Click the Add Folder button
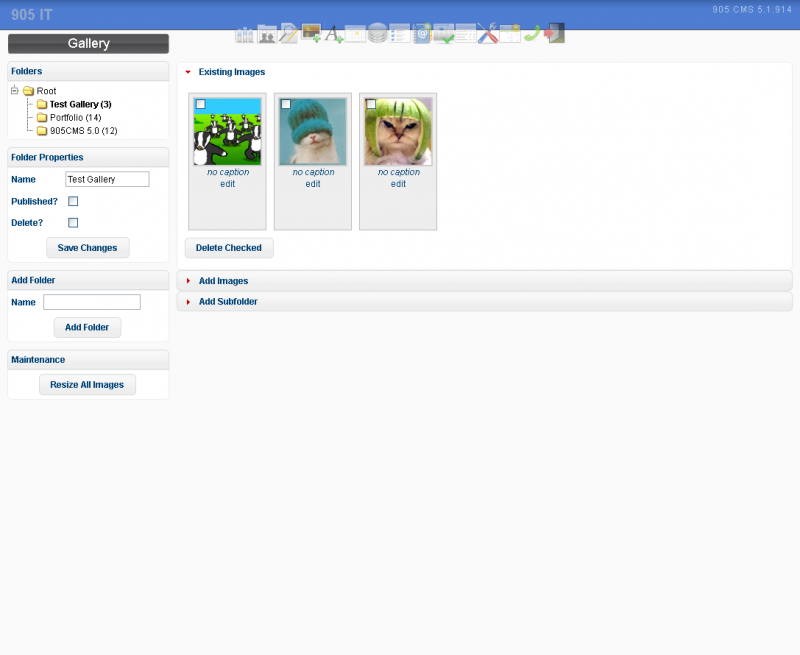This screenshot has width=800, height=655. [x=87, y=328]
